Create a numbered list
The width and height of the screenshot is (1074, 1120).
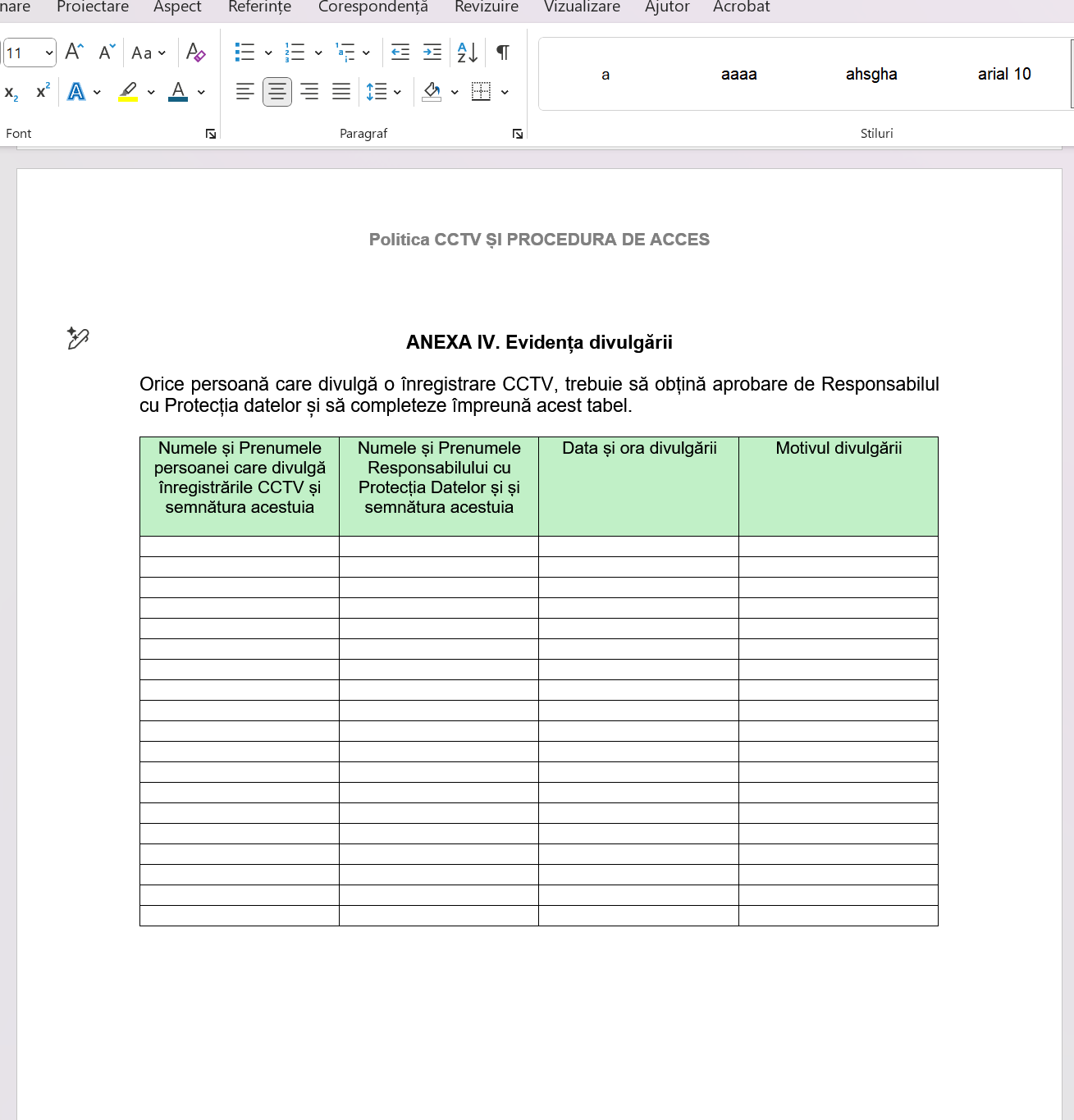295,53
